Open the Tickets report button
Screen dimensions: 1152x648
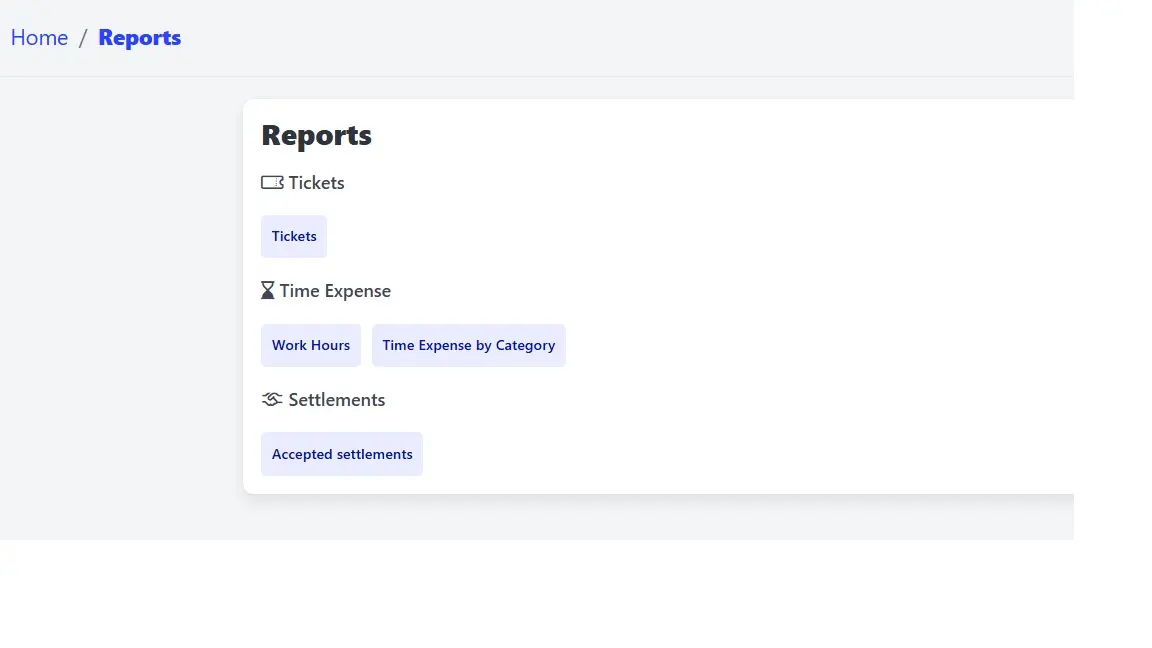[x=294, y=237]
